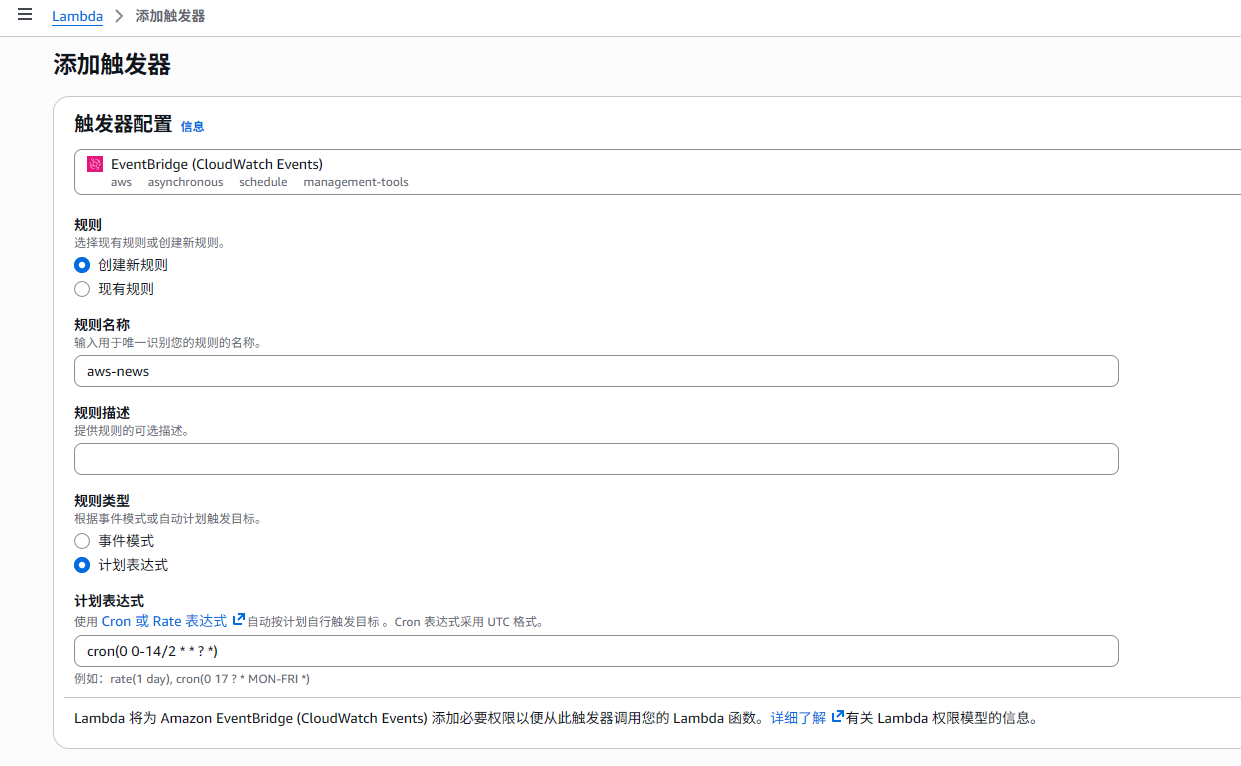Click into the empty 规则描述 field
Screen dimensions: 1241x766
click(x=596, y=459)
